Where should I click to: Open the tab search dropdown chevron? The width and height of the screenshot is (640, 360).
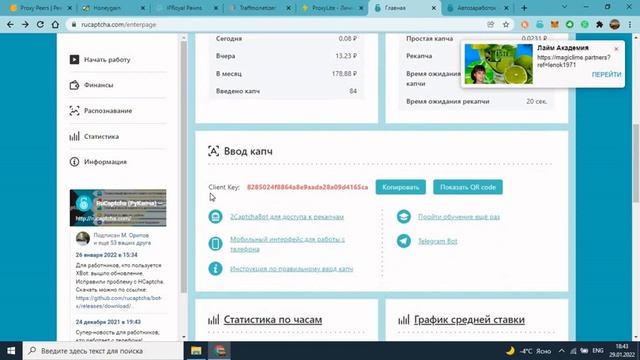[564, 7]
